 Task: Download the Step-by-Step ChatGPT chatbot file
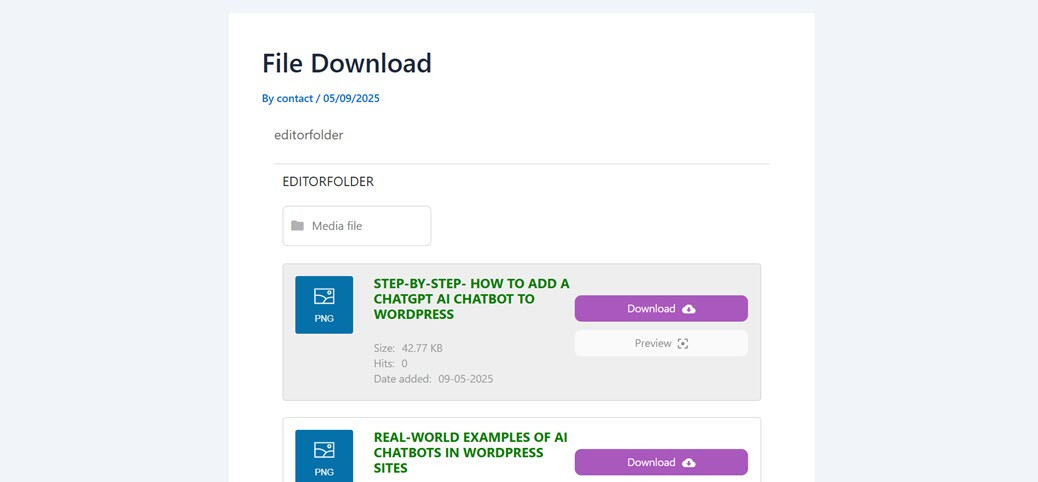tap(660, 309)
